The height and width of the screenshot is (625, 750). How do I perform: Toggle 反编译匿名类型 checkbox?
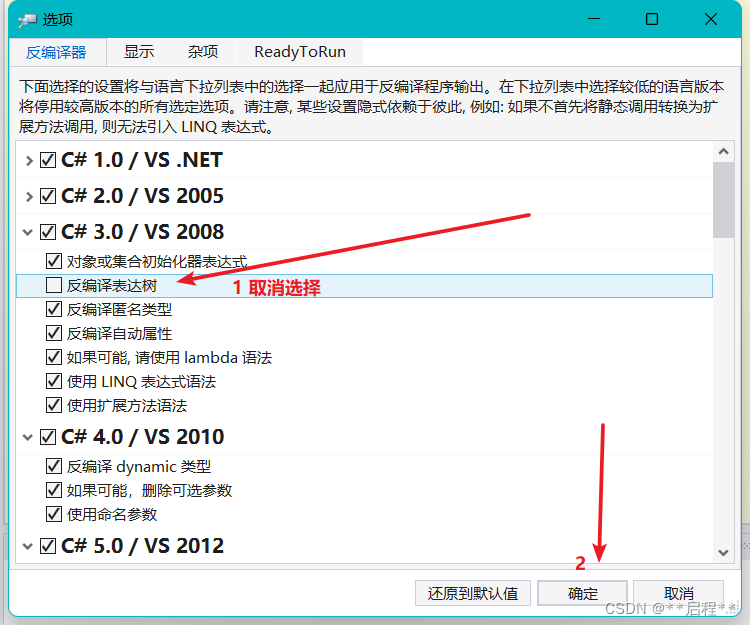(x=54, y=309)
